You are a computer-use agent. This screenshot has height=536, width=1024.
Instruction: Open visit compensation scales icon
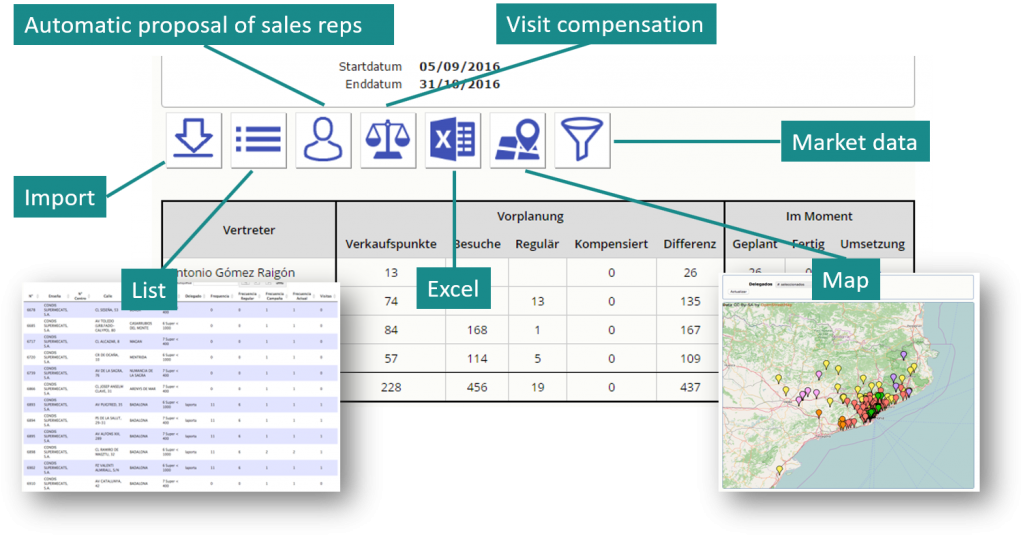(388, 140)
